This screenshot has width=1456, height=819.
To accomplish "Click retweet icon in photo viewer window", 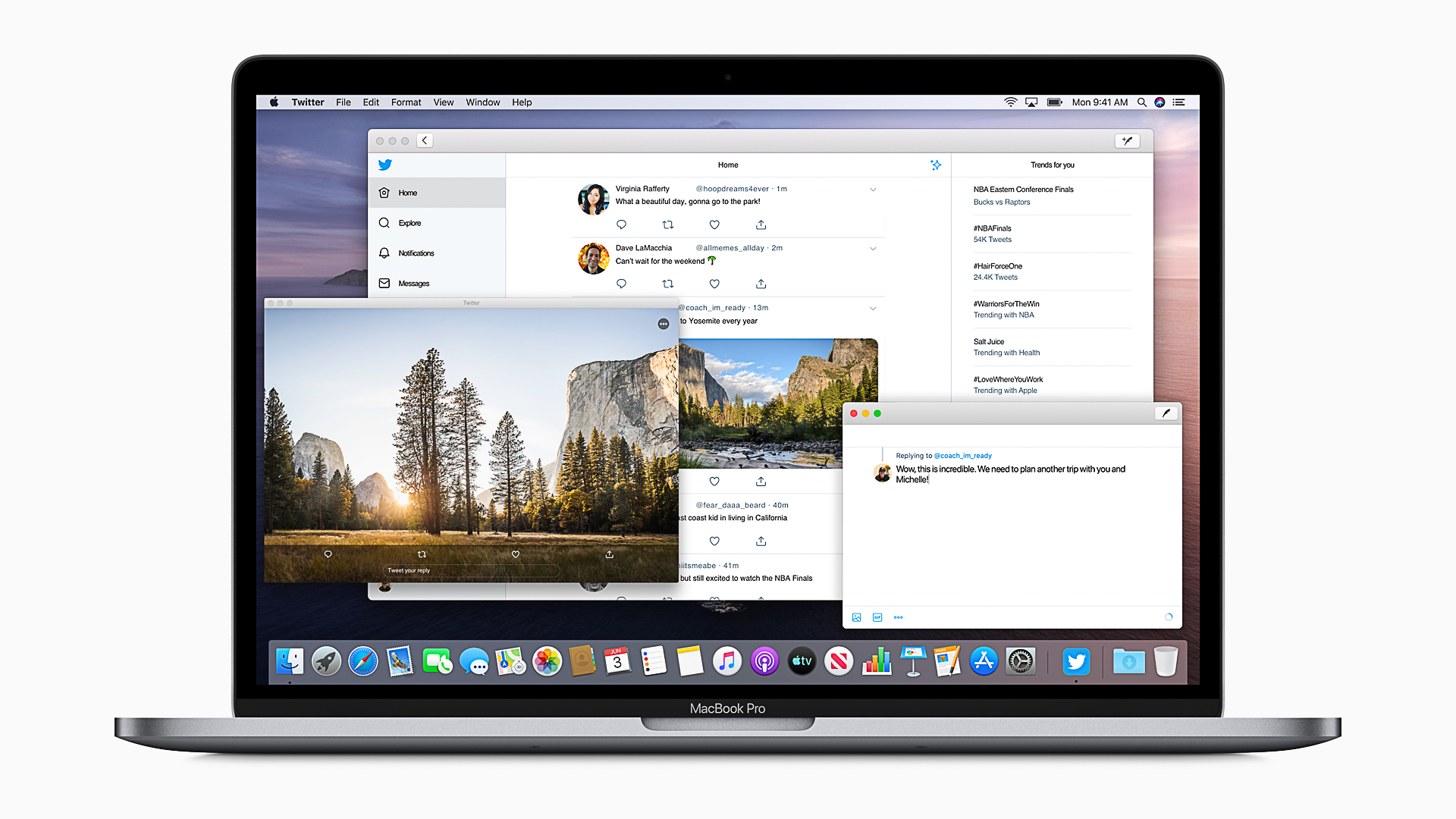I will (x=422, y=554).
